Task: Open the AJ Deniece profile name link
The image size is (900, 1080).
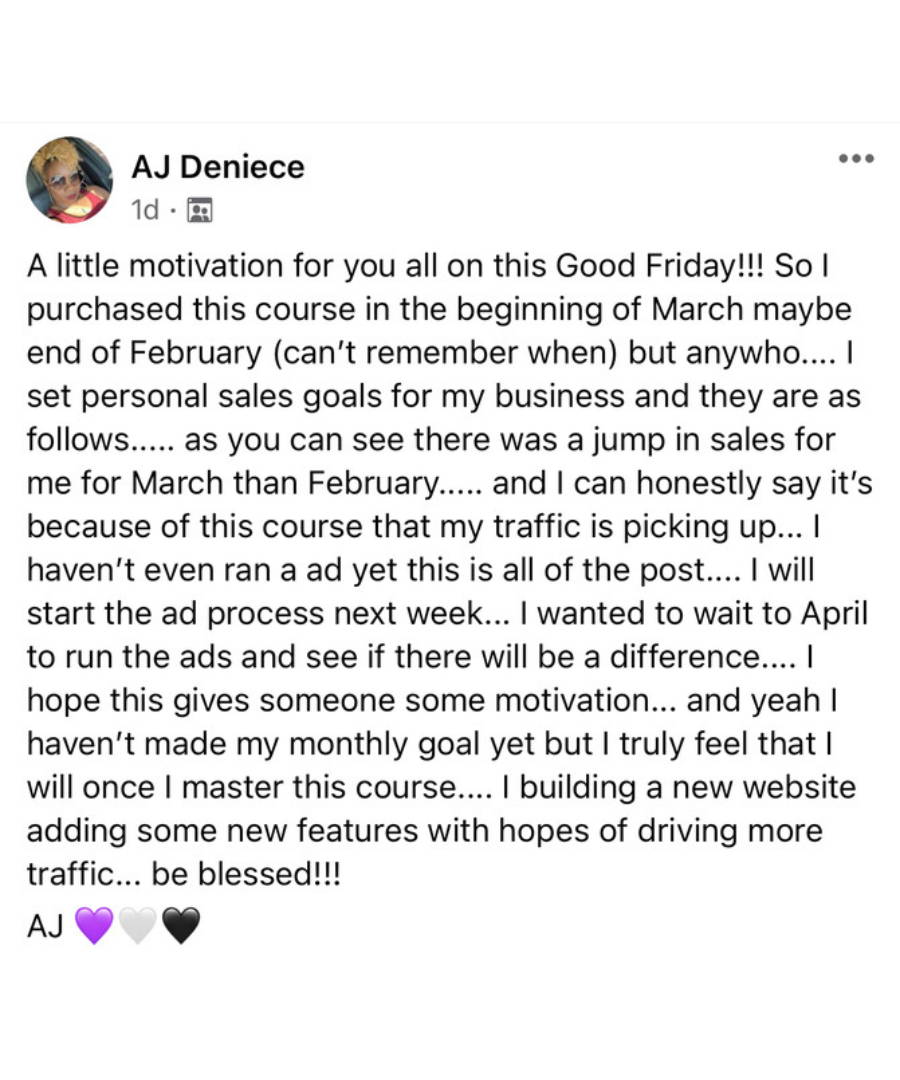Action: pos(218,167)
